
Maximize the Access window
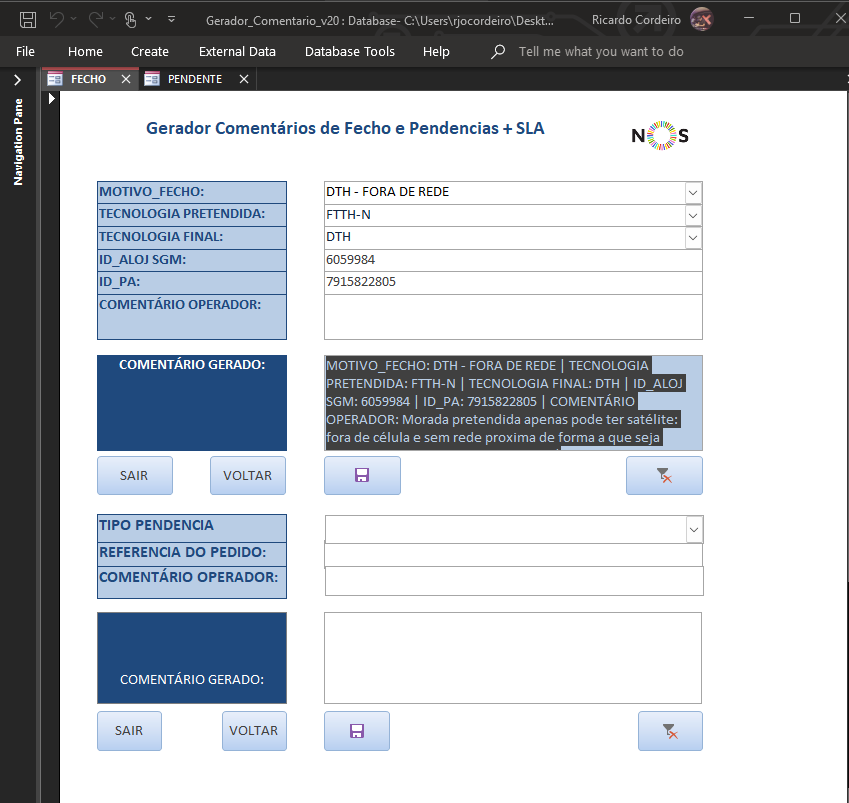click(795, 18)
